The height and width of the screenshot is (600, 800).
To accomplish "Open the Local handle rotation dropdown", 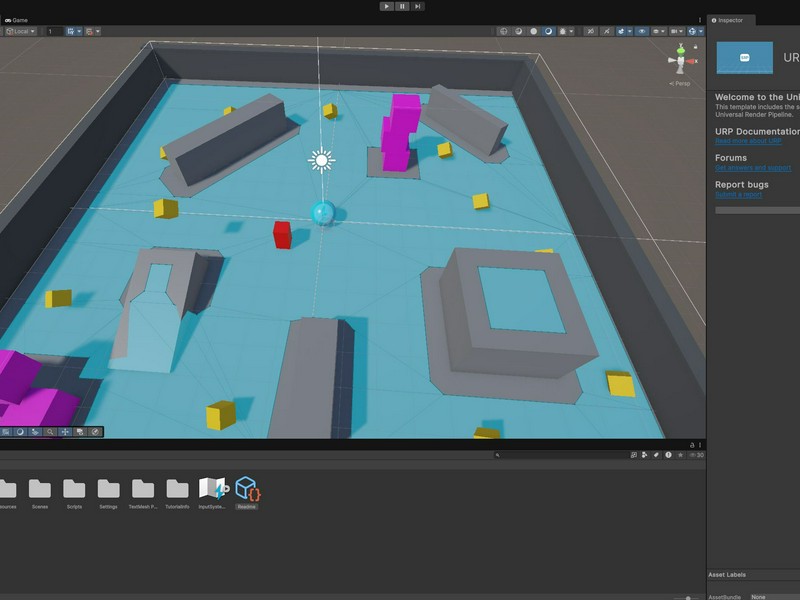I will (20, 31).
